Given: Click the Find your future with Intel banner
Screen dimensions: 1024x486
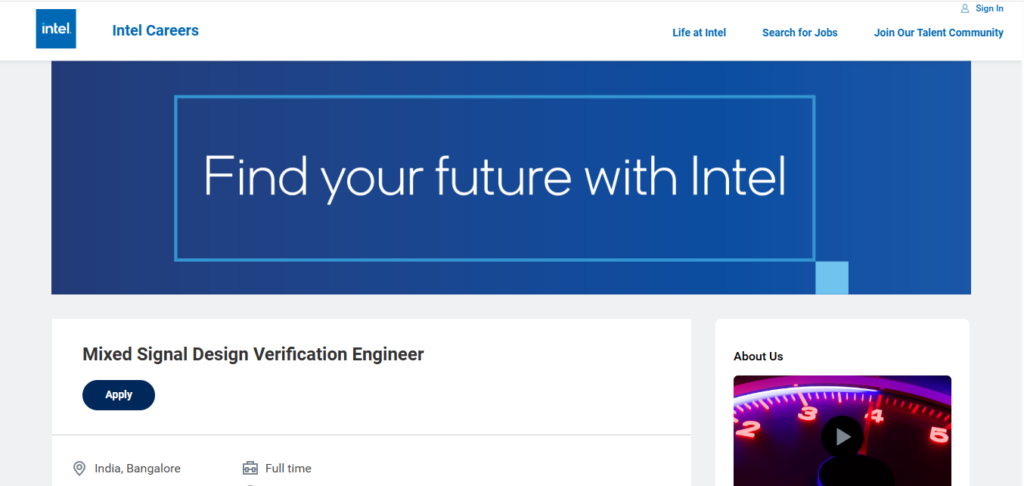Looking at the screenshot, I should (x=511, y=177).
